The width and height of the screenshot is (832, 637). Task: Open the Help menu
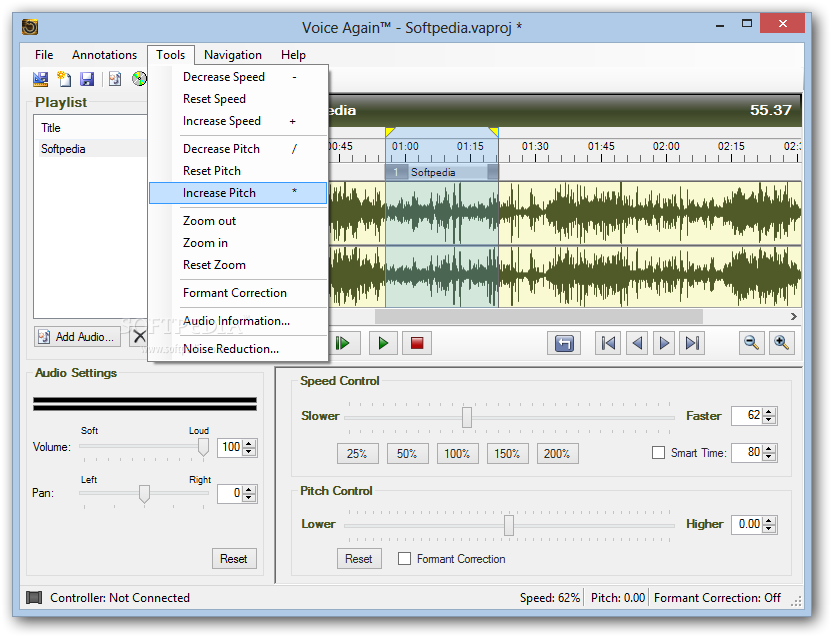[x=293, y=55]
